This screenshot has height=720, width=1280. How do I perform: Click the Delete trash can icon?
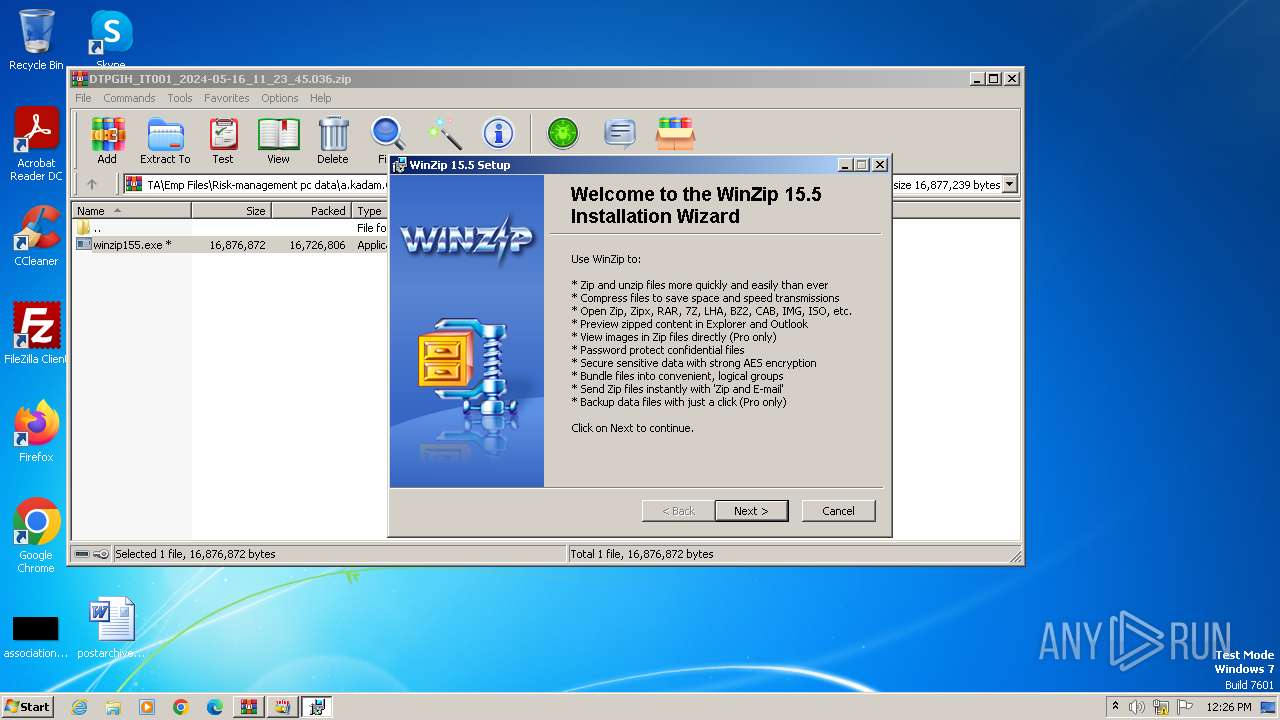[333, 140]
